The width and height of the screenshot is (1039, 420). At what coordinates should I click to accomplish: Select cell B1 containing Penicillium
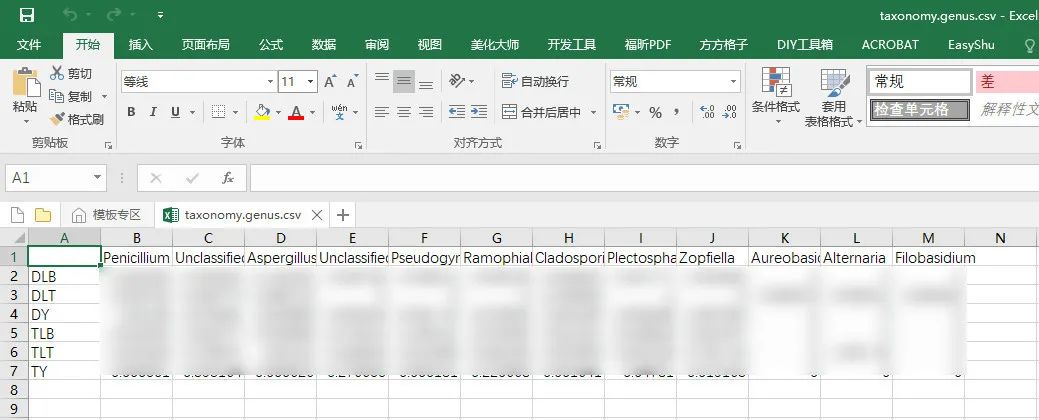(137, 258)
